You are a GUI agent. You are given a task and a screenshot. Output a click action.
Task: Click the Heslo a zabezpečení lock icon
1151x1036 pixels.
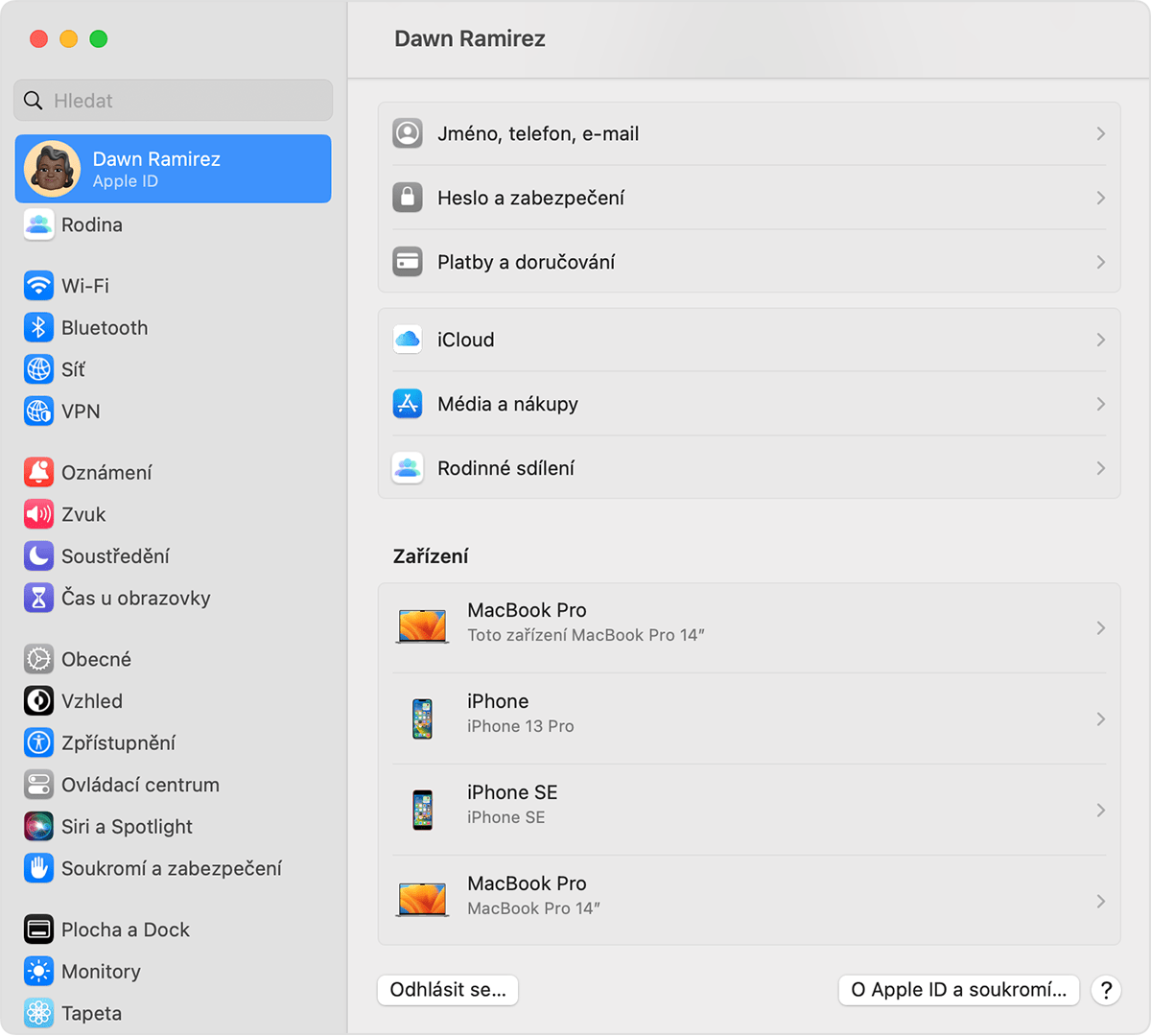click(408, 198)
